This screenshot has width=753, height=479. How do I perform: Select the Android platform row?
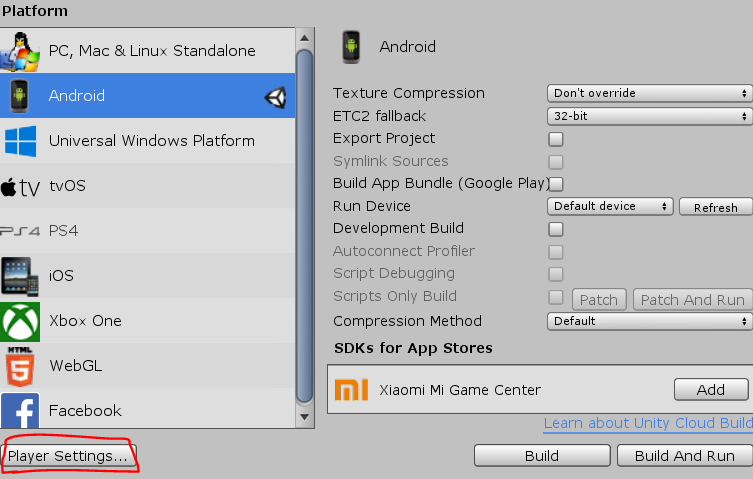[147, 96]
